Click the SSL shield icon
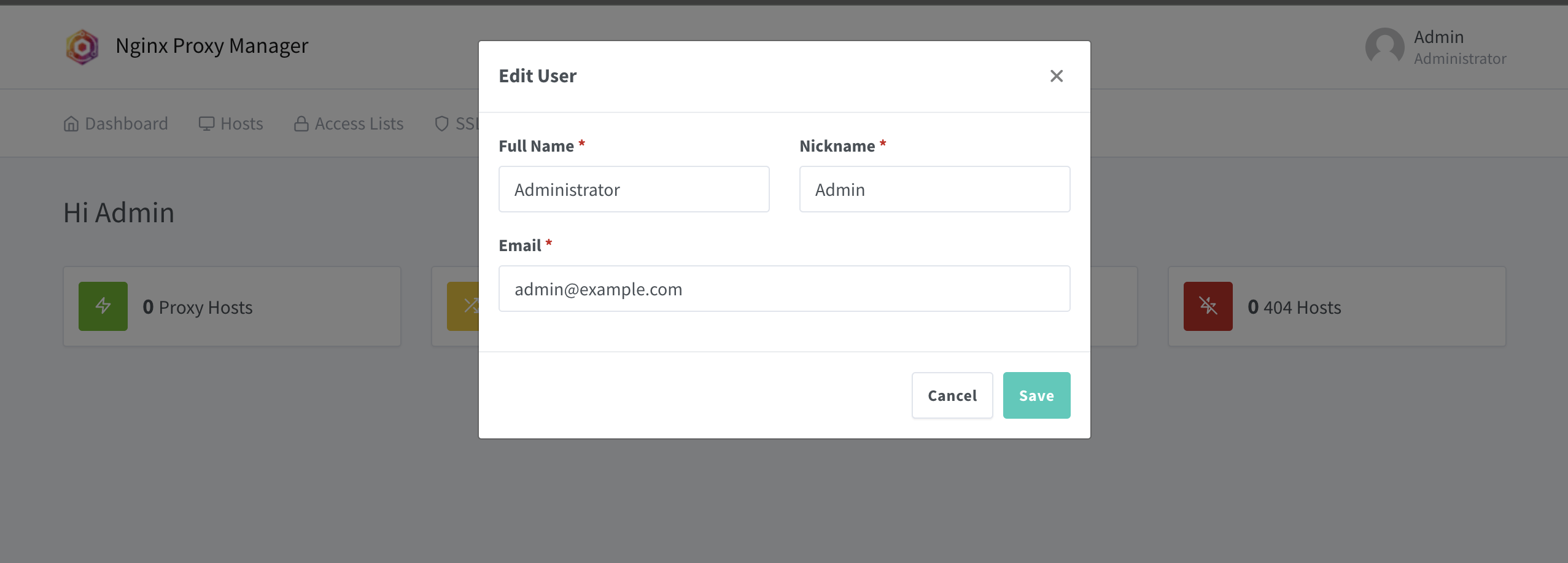The height and width of the screenshot is (563, 1568). pos(441,124)
